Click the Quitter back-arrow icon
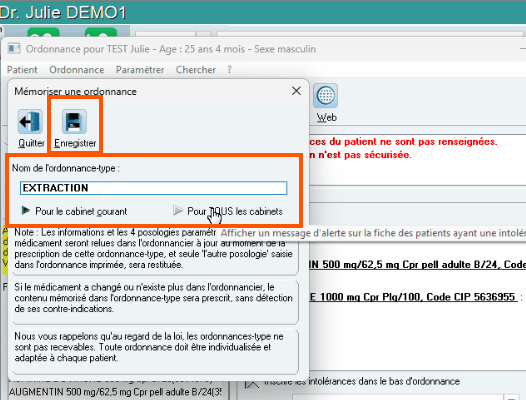Screen dimensions: 526x400 tap(30, 121)
